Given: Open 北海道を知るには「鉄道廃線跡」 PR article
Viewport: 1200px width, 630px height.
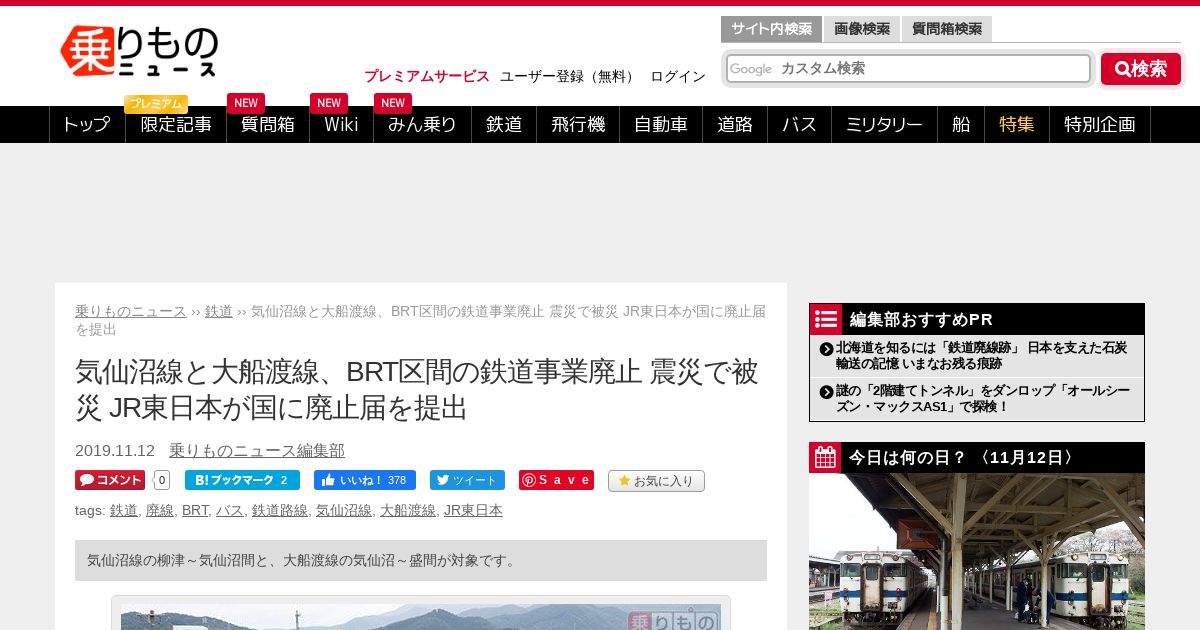Looking at the screenshot, I should click(981, 355).
